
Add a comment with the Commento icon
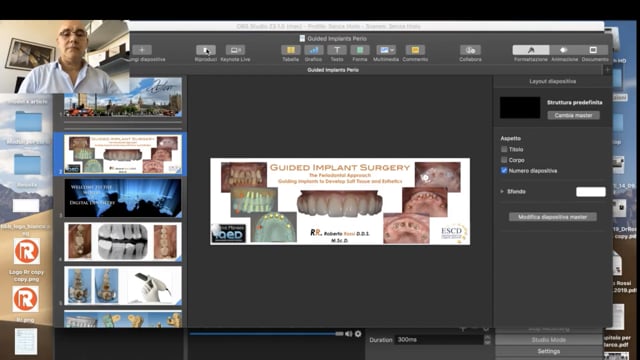(x=415, y=50)
